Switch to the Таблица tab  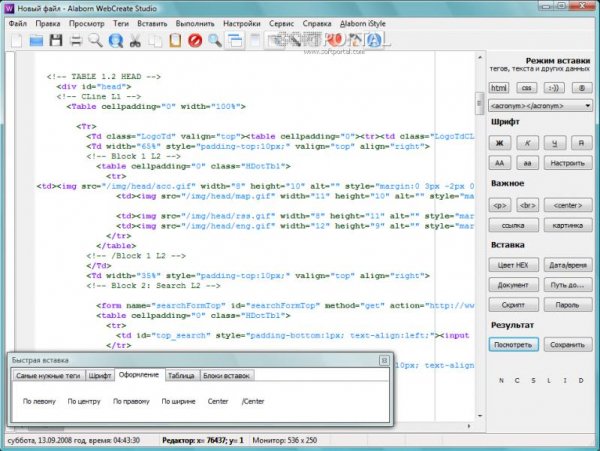pyautogui.click(x=181, y=376)
